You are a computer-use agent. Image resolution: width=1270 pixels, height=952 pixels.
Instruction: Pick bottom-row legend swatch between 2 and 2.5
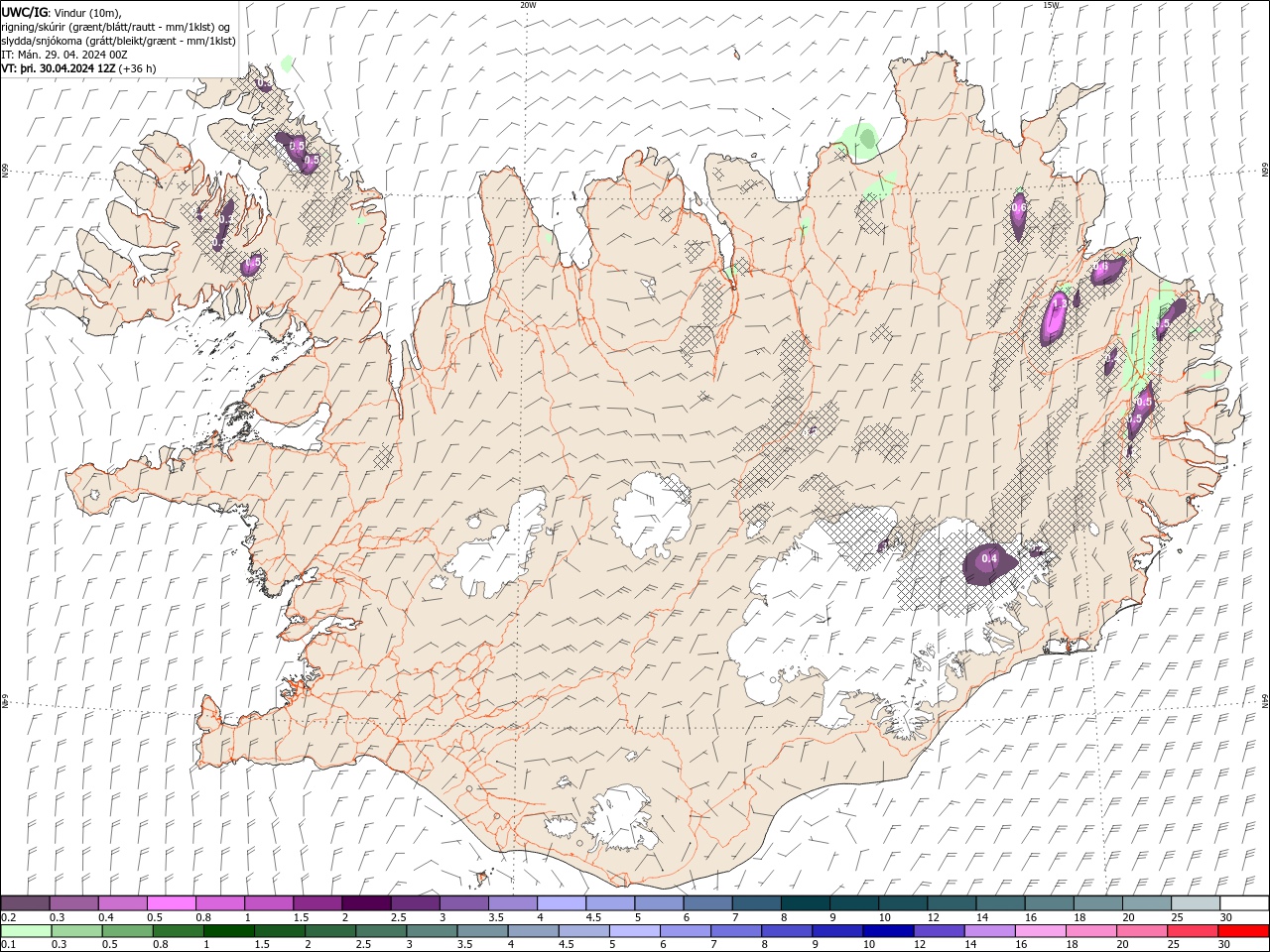(329, 931)
